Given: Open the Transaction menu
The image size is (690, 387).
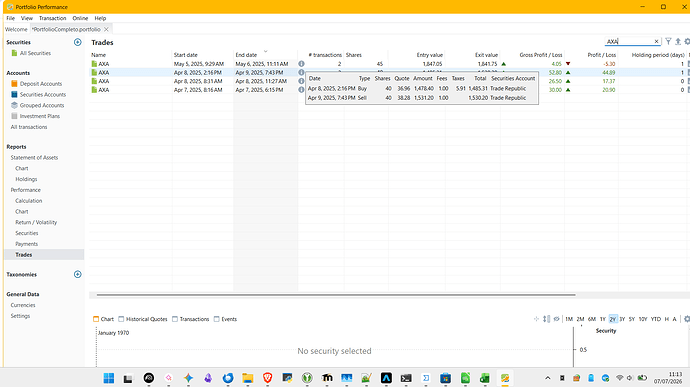Looking at the screenshot, I should click(52, 18).
